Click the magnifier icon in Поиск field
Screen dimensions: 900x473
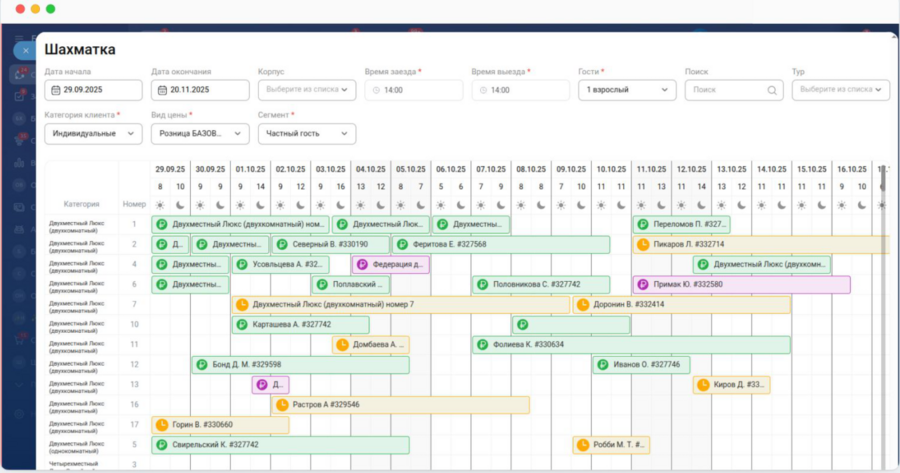[x=772, y=90]
